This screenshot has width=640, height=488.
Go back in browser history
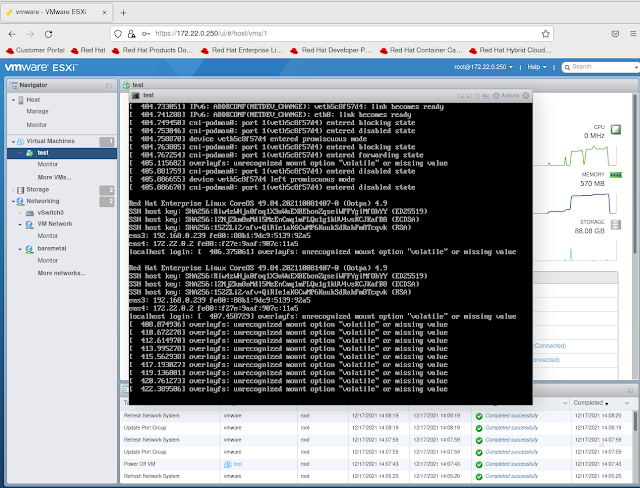tap(12, 34)
